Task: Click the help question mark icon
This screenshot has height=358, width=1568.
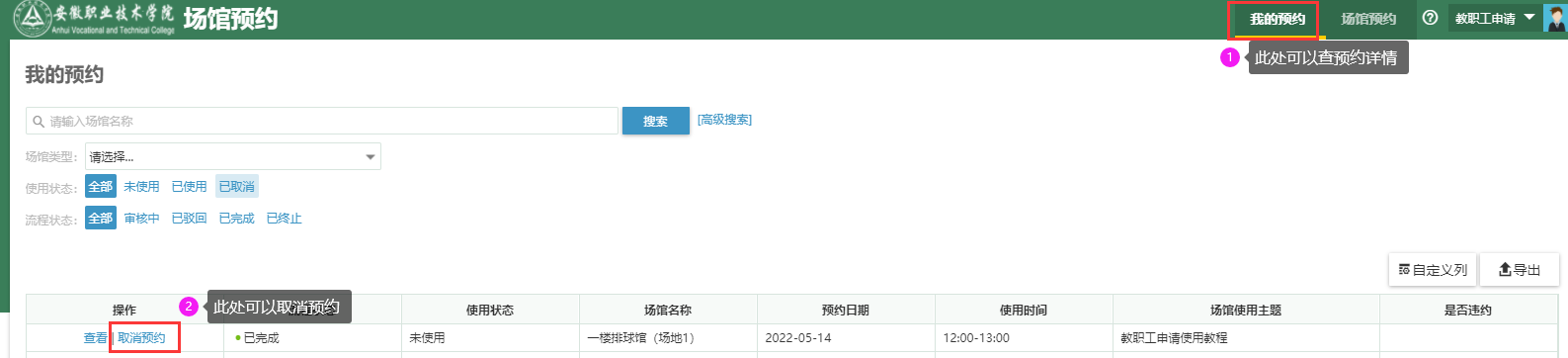Action: pos(1430,18)
